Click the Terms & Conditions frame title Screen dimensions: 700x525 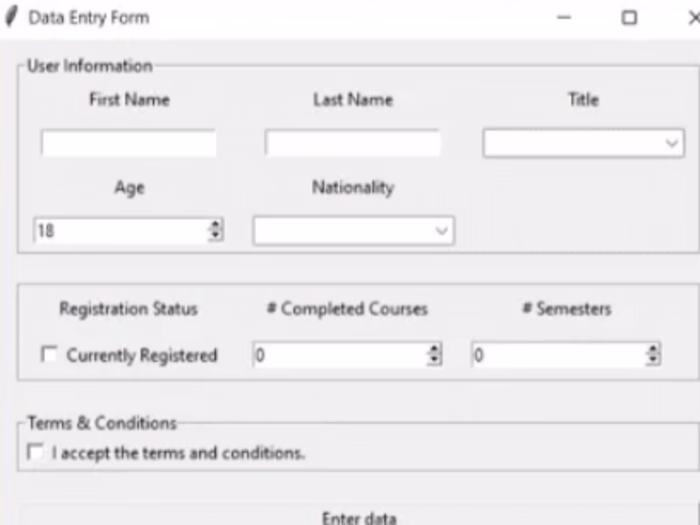pyautogui.click(x=102, y=423)
